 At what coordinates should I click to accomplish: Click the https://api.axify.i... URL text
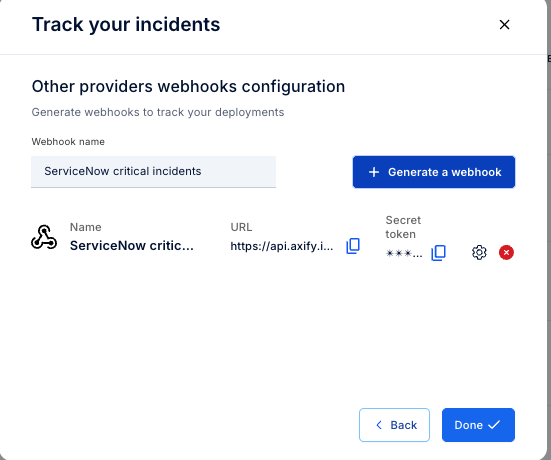pos(282,246)
